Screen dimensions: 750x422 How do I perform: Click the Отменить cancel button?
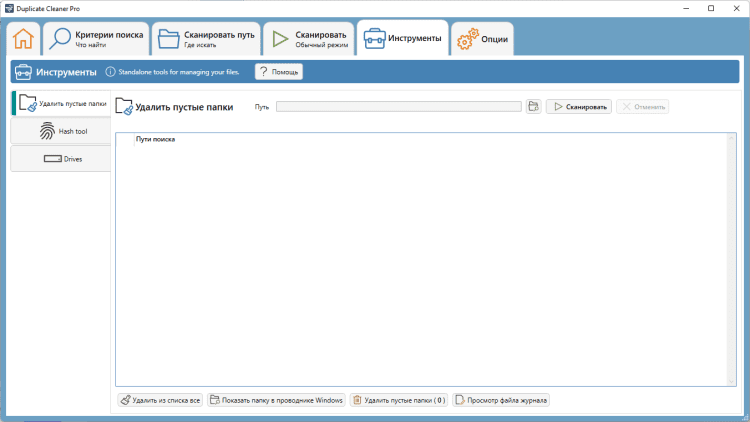(642, 107)
